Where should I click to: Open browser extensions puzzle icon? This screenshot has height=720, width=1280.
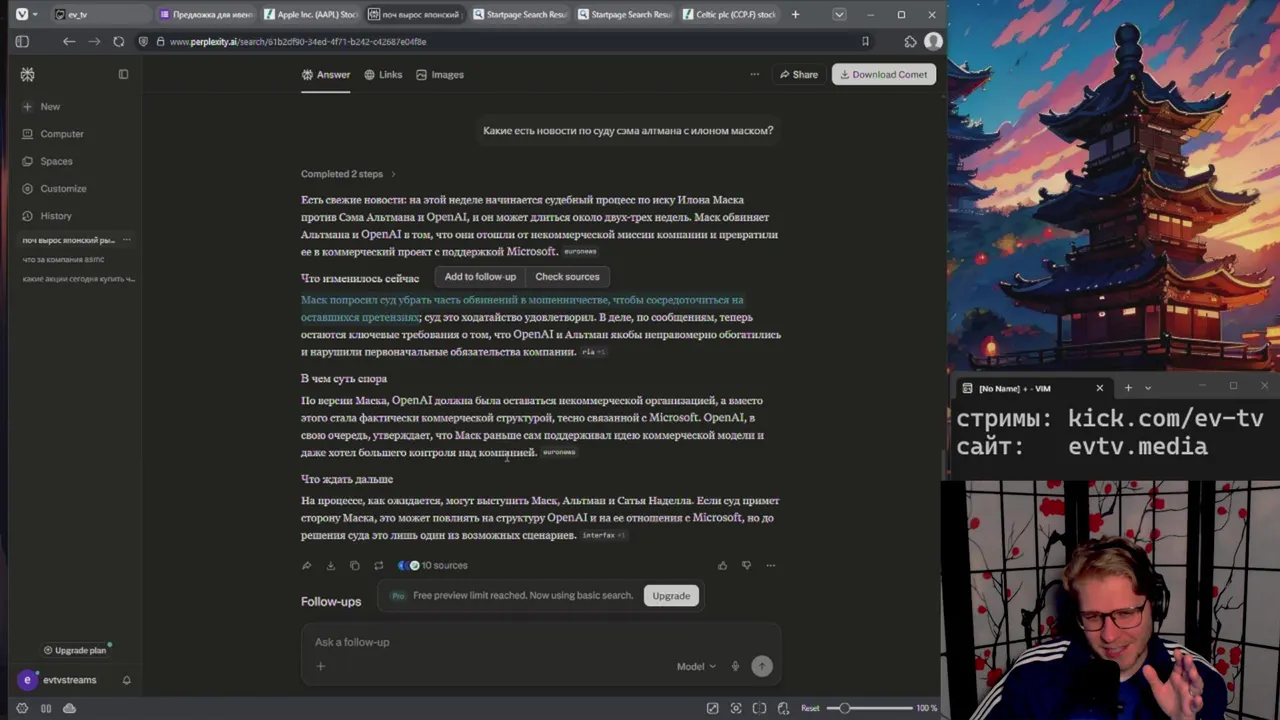[x=910, y=42]
